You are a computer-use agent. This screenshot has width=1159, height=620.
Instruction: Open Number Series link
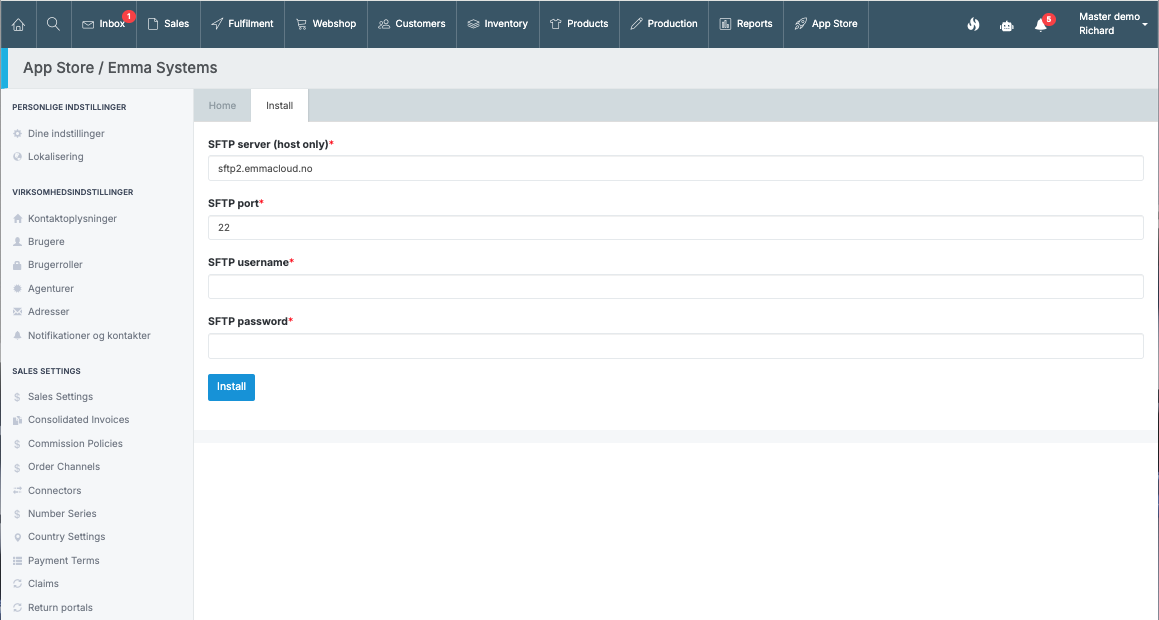[62, 514]
